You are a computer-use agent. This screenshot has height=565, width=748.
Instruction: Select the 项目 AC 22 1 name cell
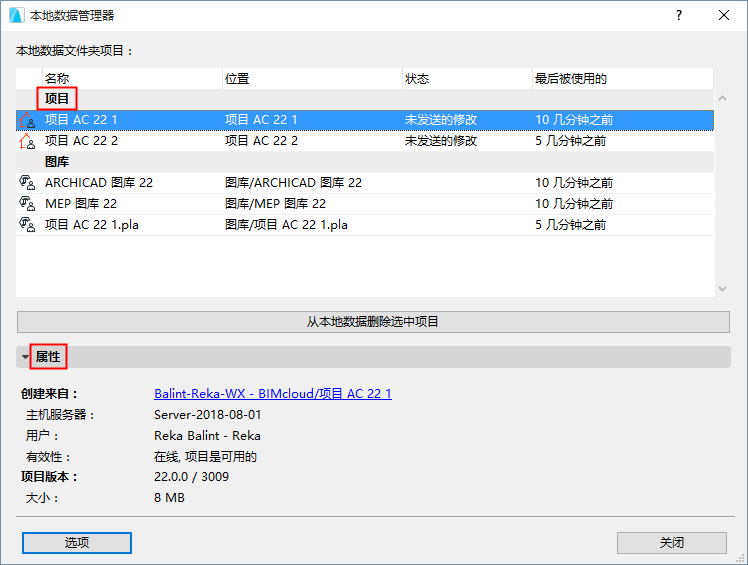tap(81, 120)
